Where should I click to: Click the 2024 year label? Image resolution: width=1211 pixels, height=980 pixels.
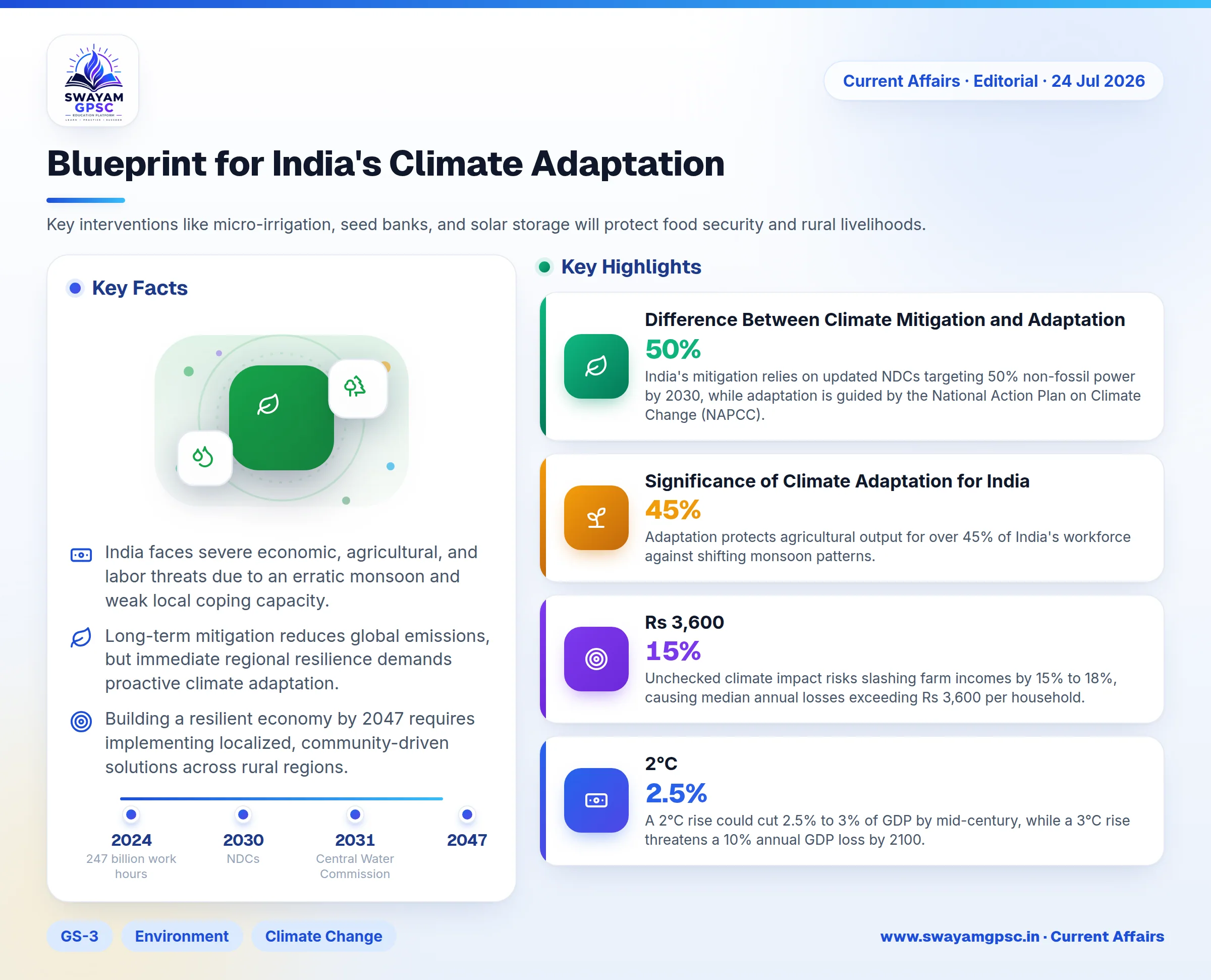pyautogui.click(x=131, y=840)
